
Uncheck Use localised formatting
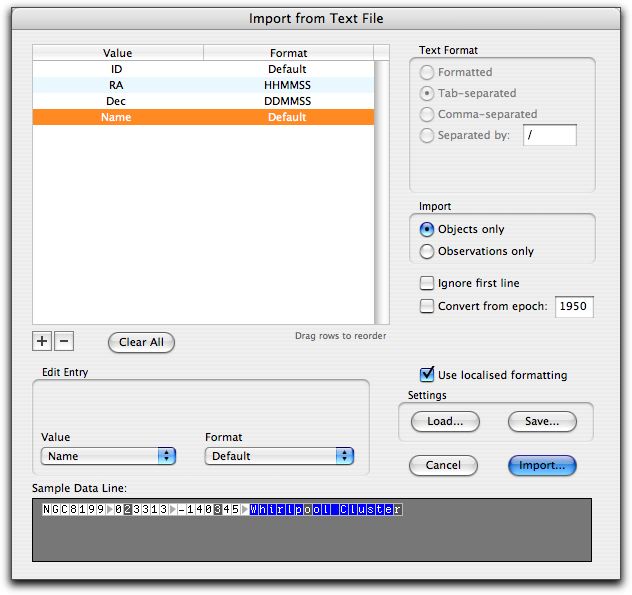click(428, 374)
